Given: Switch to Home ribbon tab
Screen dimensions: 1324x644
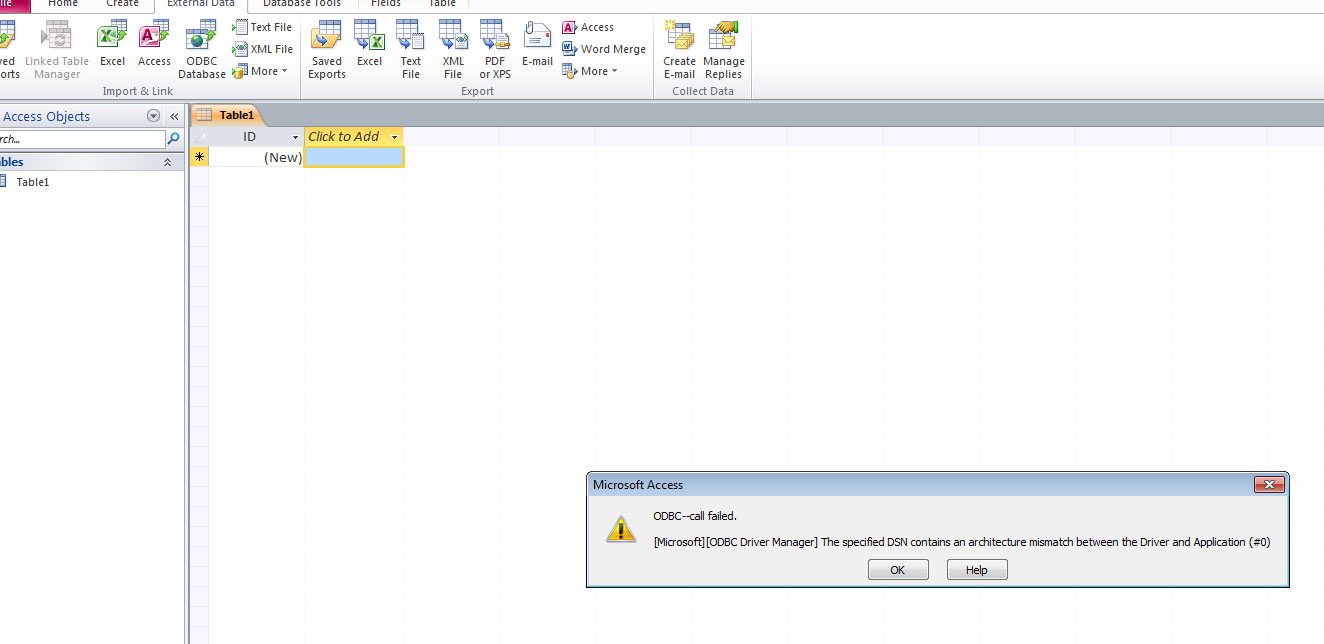Looking at the screenshot, I should (63, 4).
